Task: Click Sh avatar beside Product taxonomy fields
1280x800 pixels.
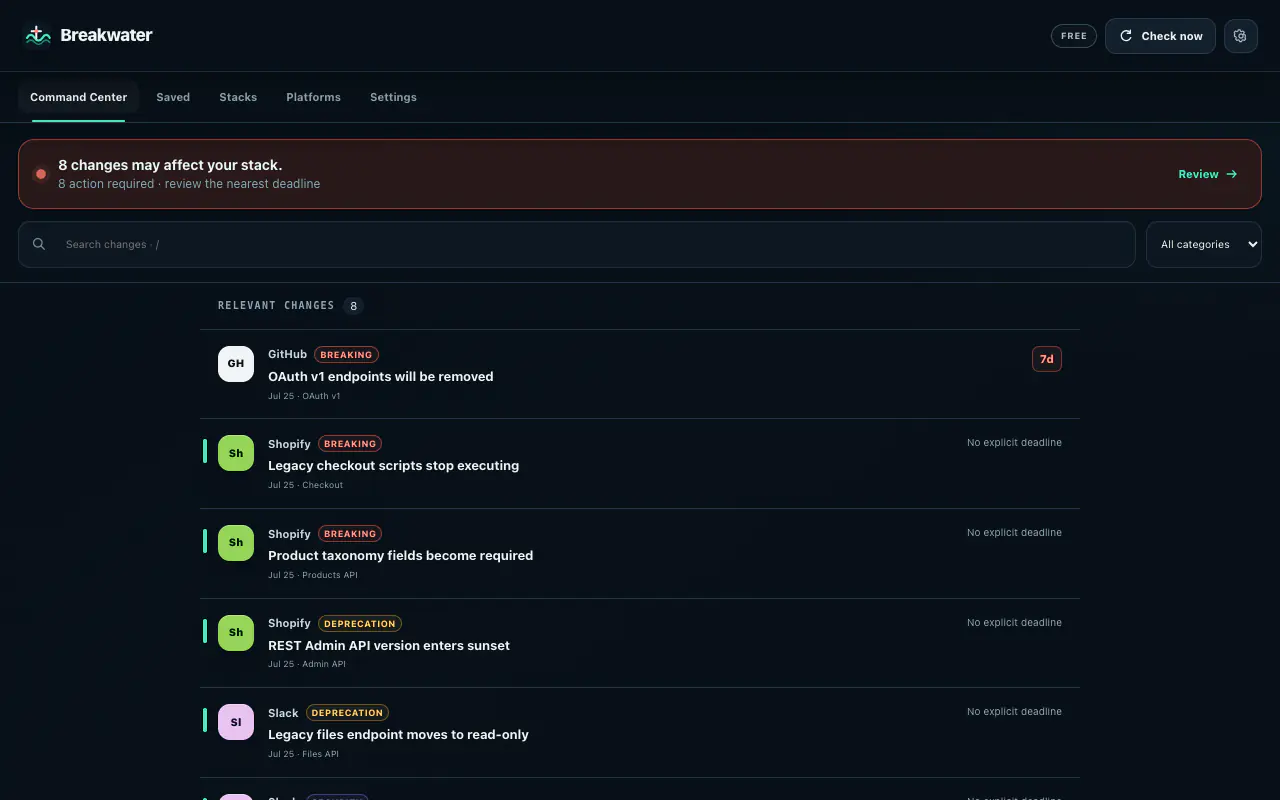Action: click(x=236, y=543)
